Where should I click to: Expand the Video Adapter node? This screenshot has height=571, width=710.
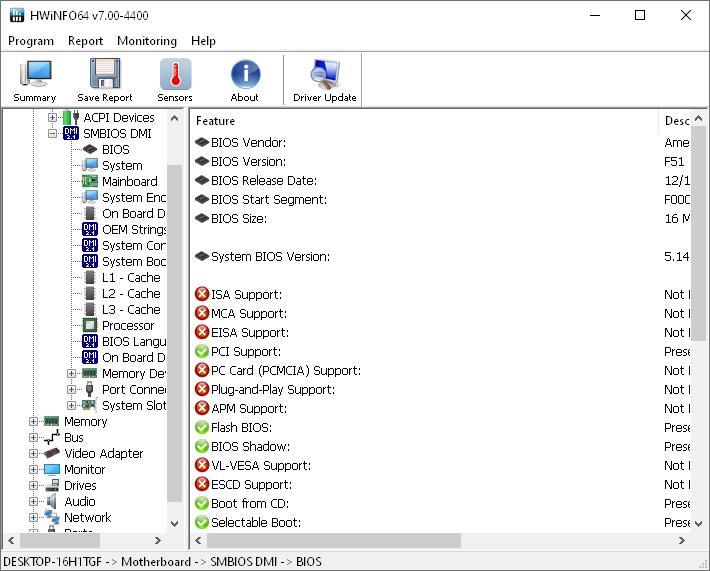pos(33,453)
